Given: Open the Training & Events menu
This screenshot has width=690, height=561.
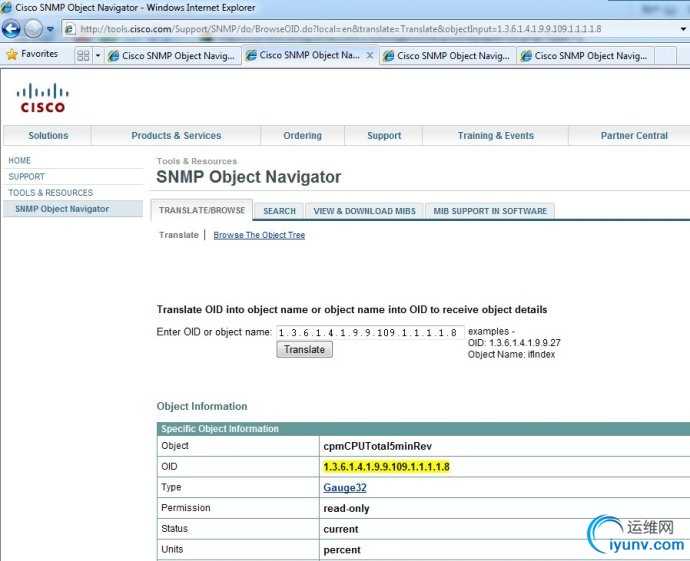Looking at the screenshot, I should point(495,136).
